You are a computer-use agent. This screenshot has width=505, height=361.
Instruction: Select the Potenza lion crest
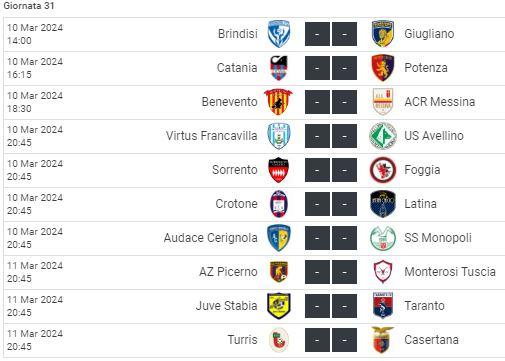point(383,68)
